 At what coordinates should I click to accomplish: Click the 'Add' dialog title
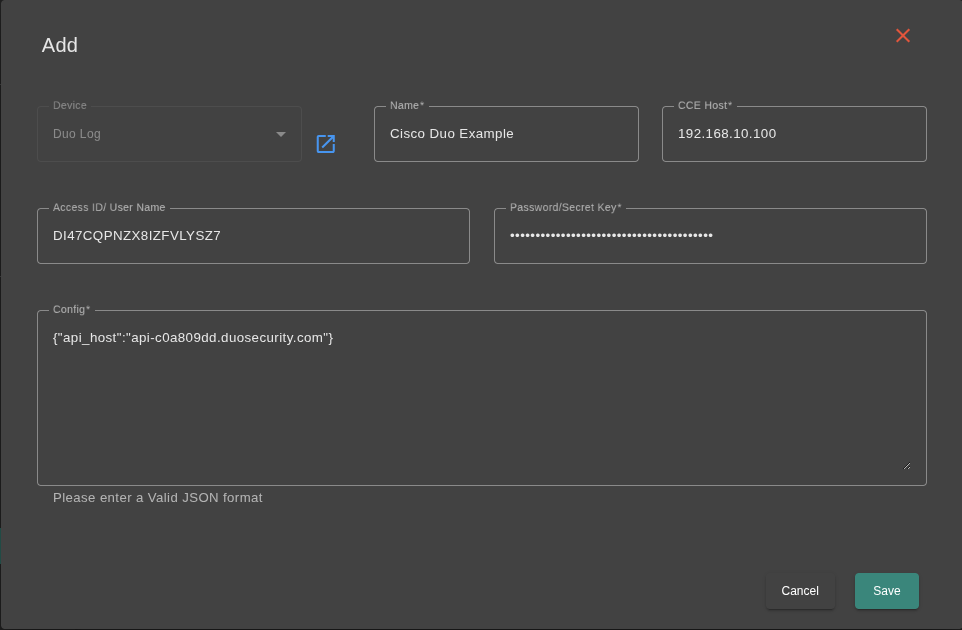[60, 45]
